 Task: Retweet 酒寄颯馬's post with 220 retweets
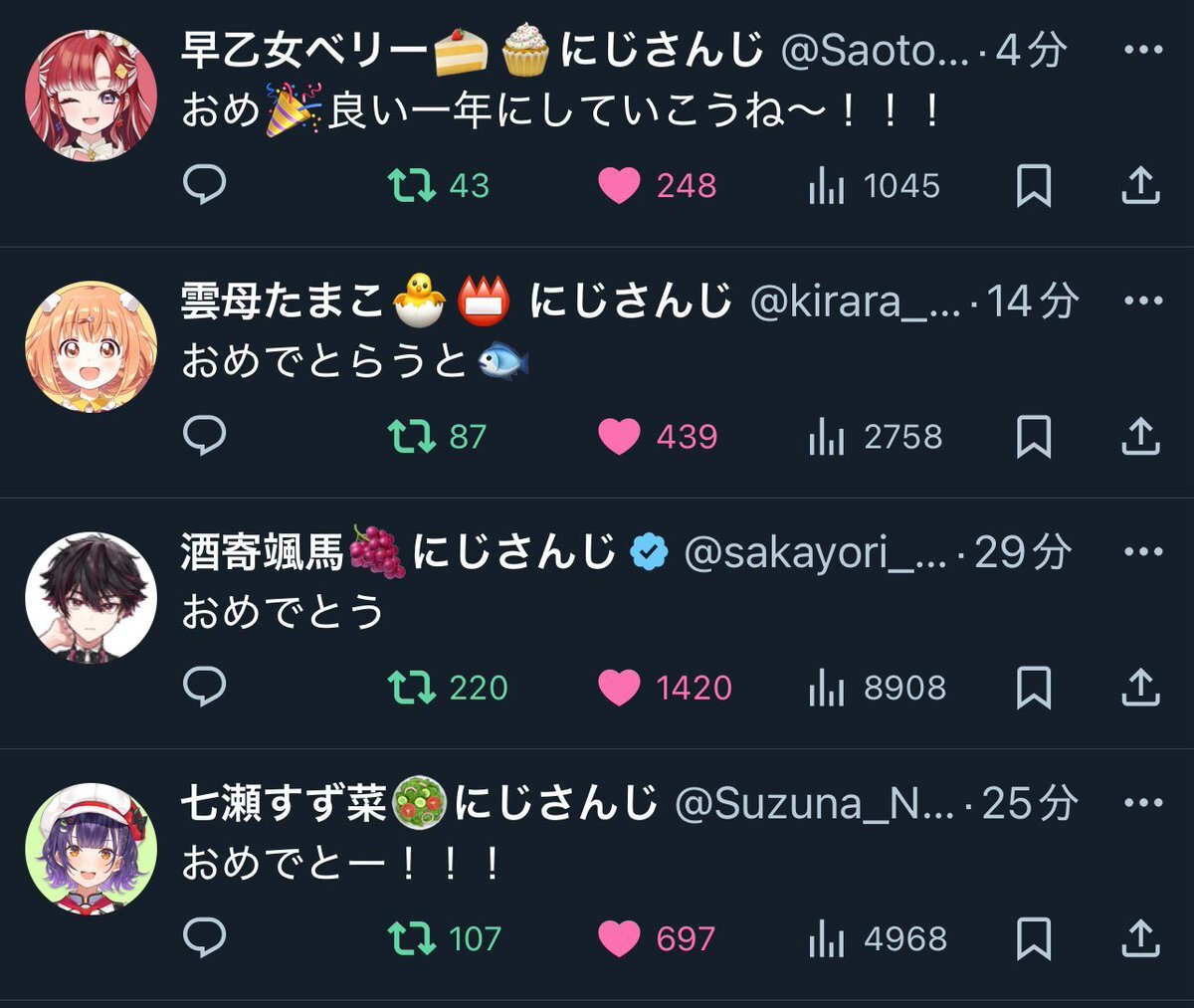click(x=448, y=687)
